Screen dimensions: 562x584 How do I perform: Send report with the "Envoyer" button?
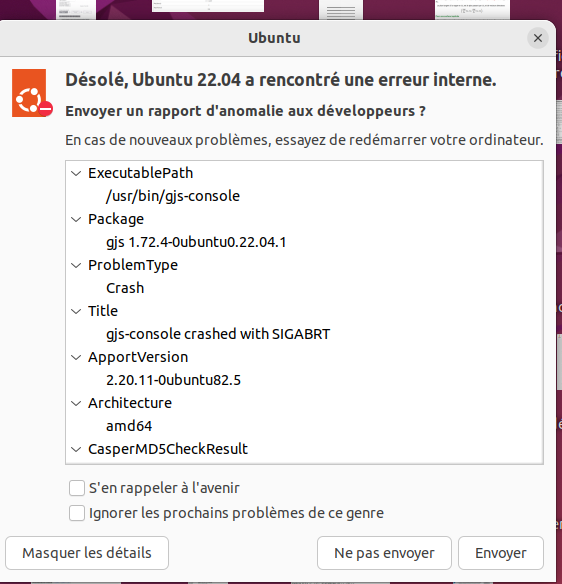coord(501,553)
